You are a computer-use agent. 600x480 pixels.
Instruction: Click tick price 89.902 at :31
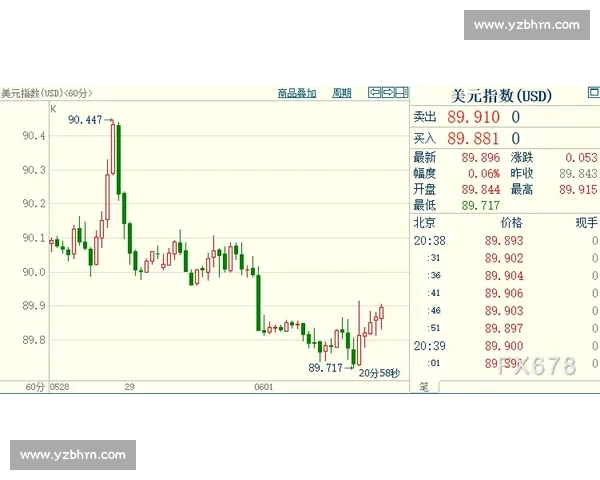coord(504,258)
